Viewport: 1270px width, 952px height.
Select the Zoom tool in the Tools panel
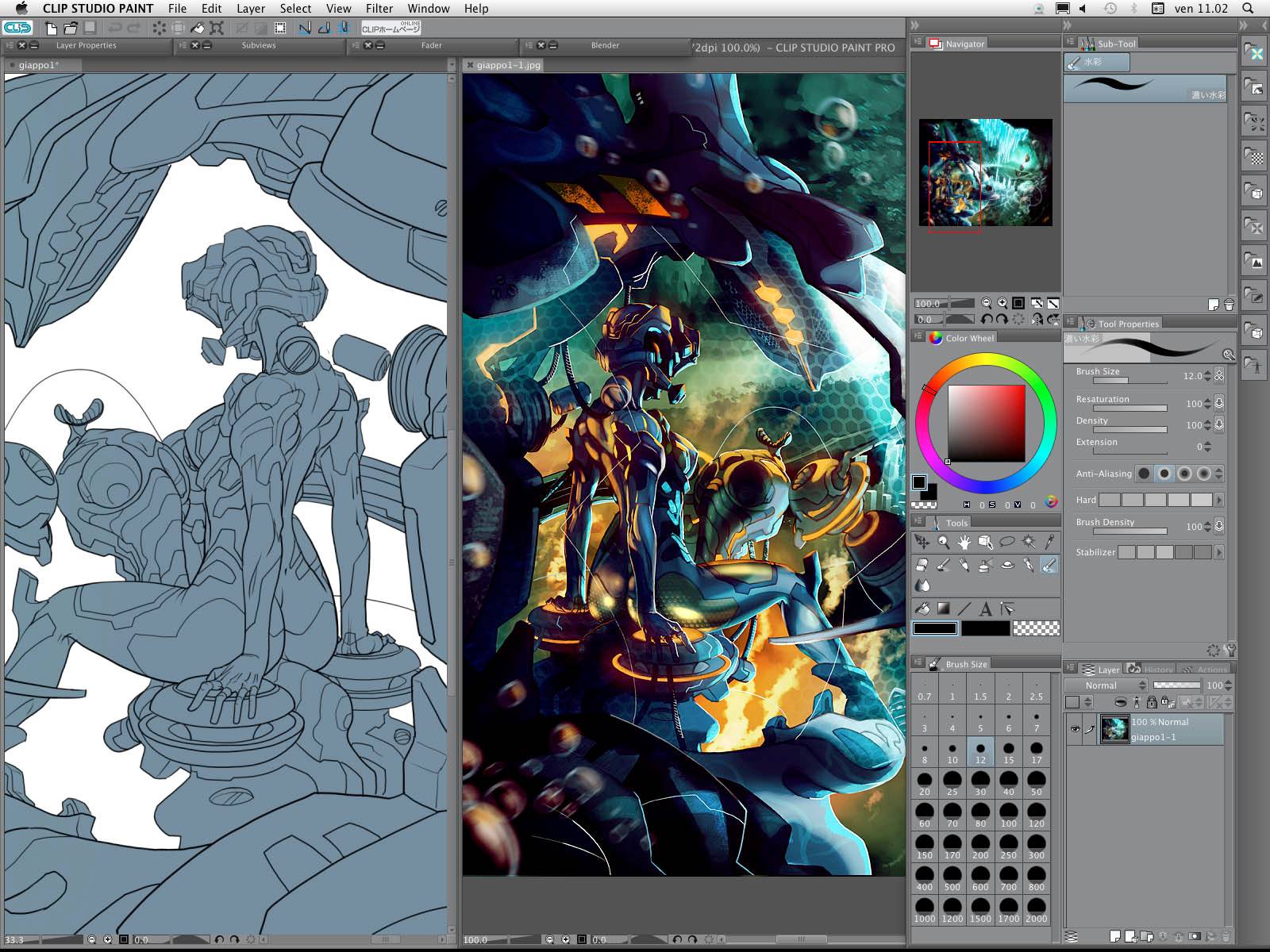(x=943, y=541)
